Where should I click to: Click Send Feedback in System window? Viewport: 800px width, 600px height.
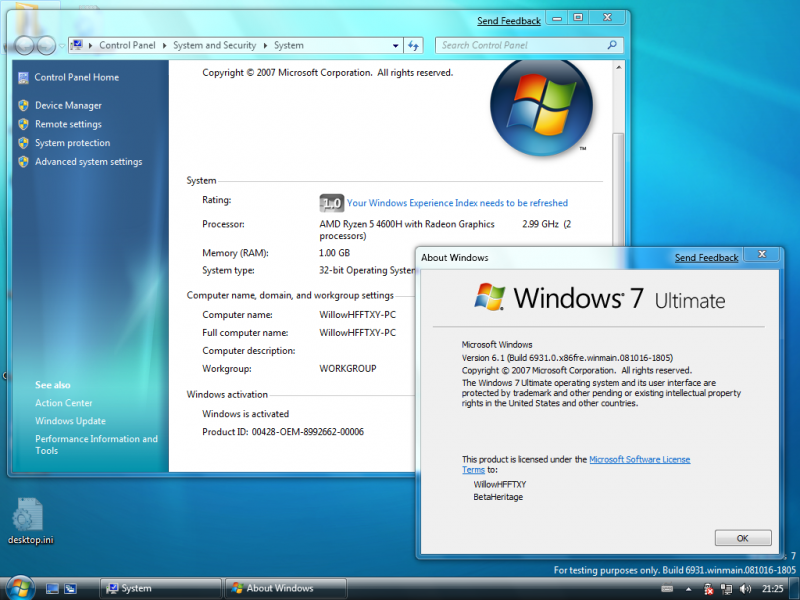pos(509,21)
